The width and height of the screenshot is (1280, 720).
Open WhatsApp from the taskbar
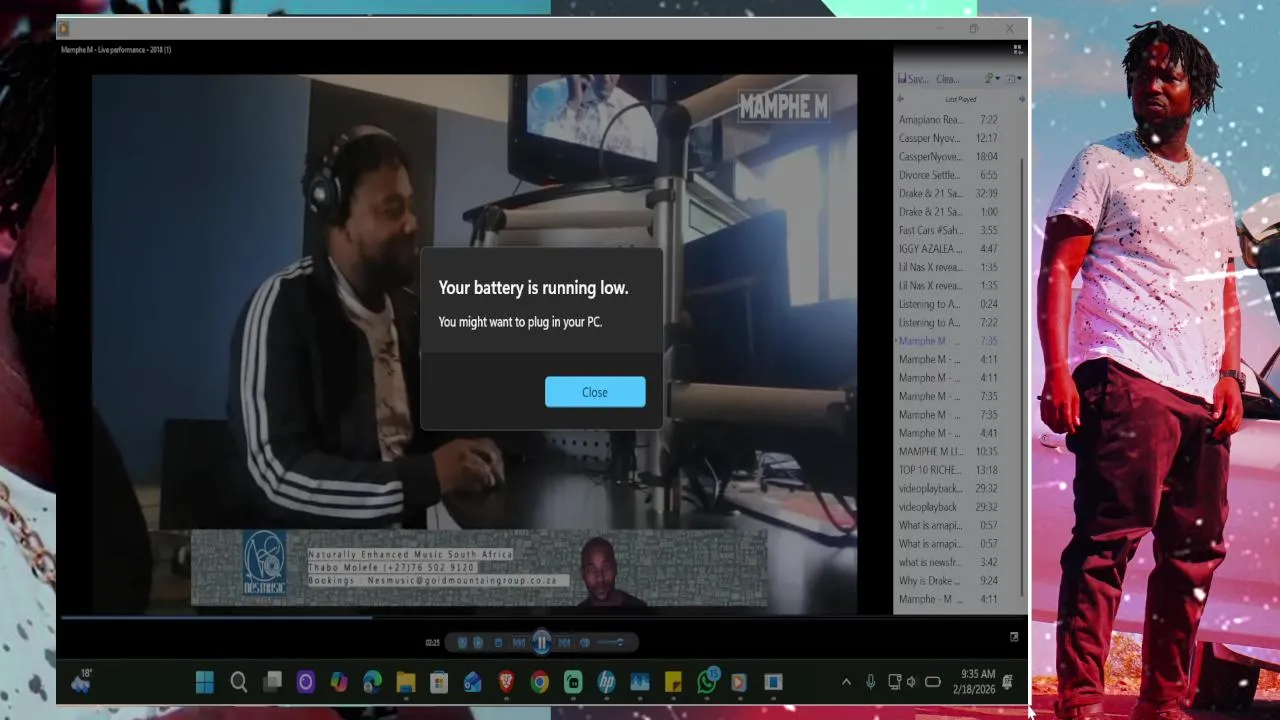pyautogui.click(x=707, y=682)
